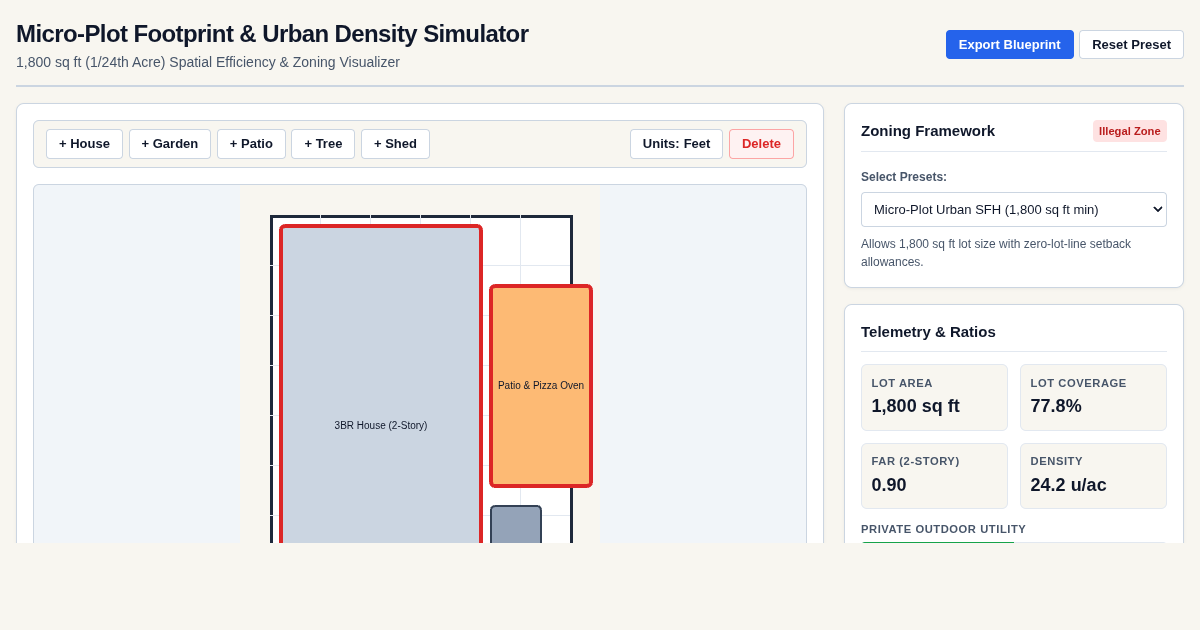1200x630 pixels.
Task: Add a Garden element
Action: click(170, 143)
